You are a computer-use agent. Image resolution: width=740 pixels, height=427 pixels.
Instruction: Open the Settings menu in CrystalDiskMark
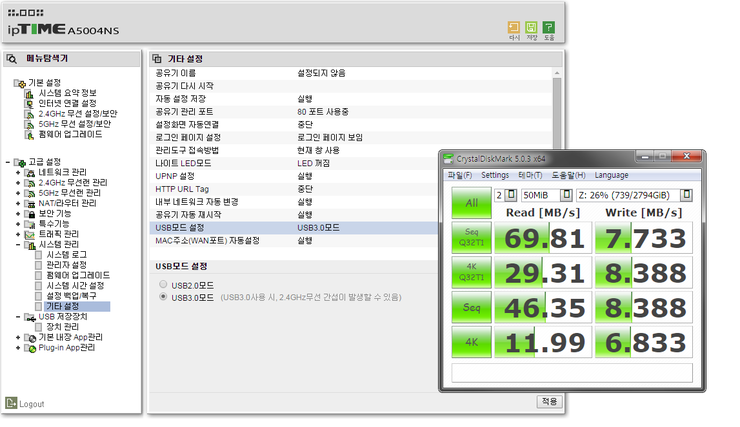495,175
